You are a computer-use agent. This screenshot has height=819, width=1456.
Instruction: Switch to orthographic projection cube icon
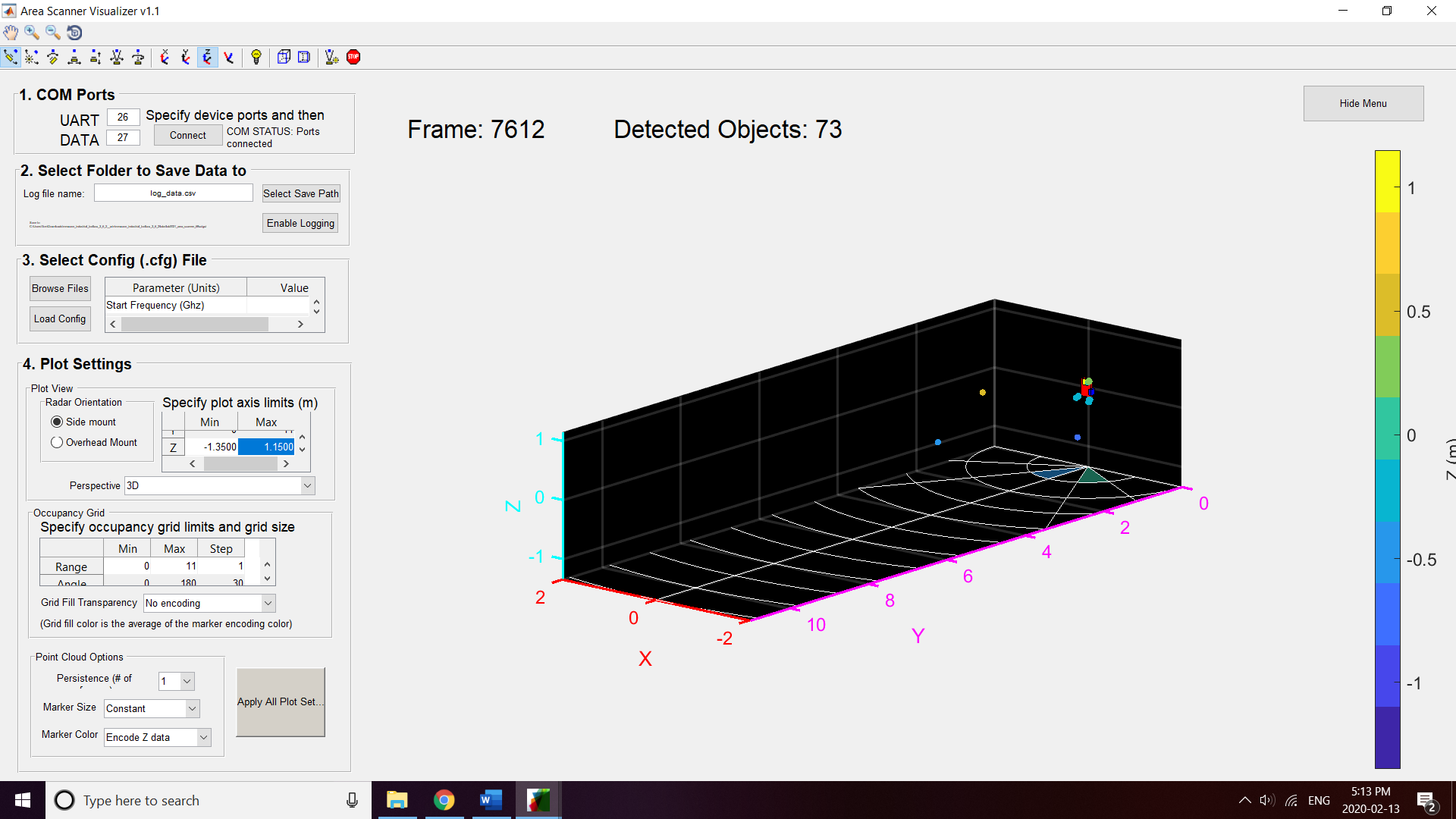[x=284, y=58]
